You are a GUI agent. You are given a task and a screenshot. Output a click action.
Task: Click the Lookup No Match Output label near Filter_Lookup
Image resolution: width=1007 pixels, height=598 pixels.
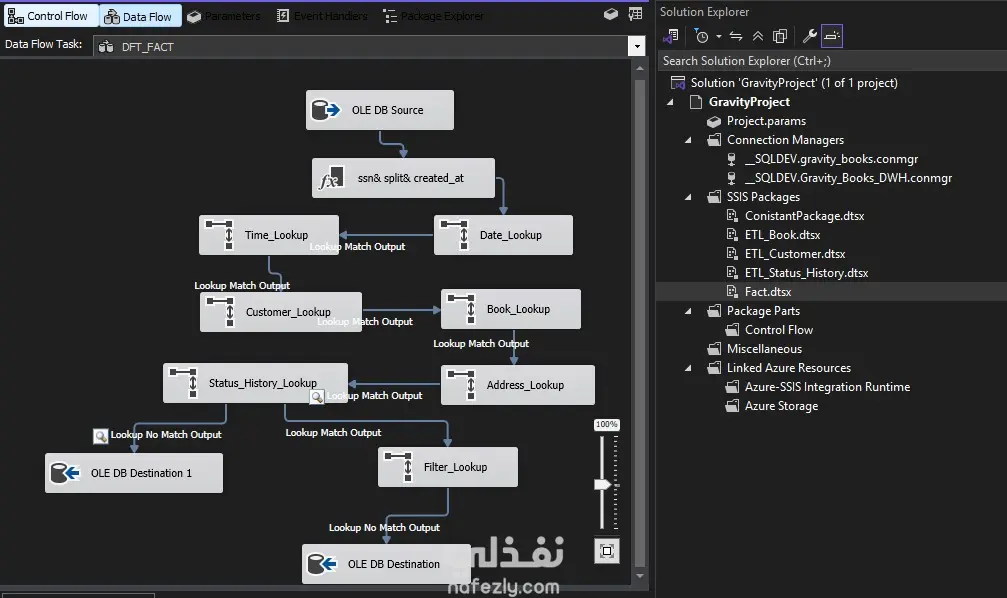tap(384, 527)
